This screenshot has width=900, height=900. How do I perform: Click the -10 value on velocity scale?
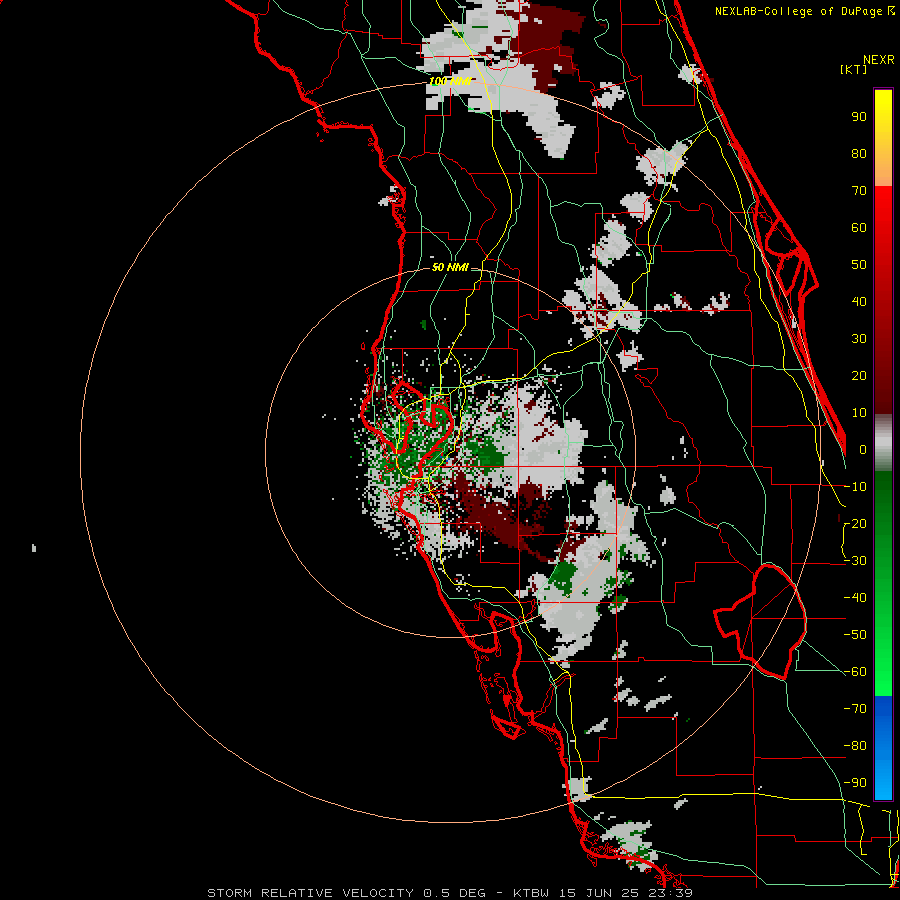(x=855, y=487)
